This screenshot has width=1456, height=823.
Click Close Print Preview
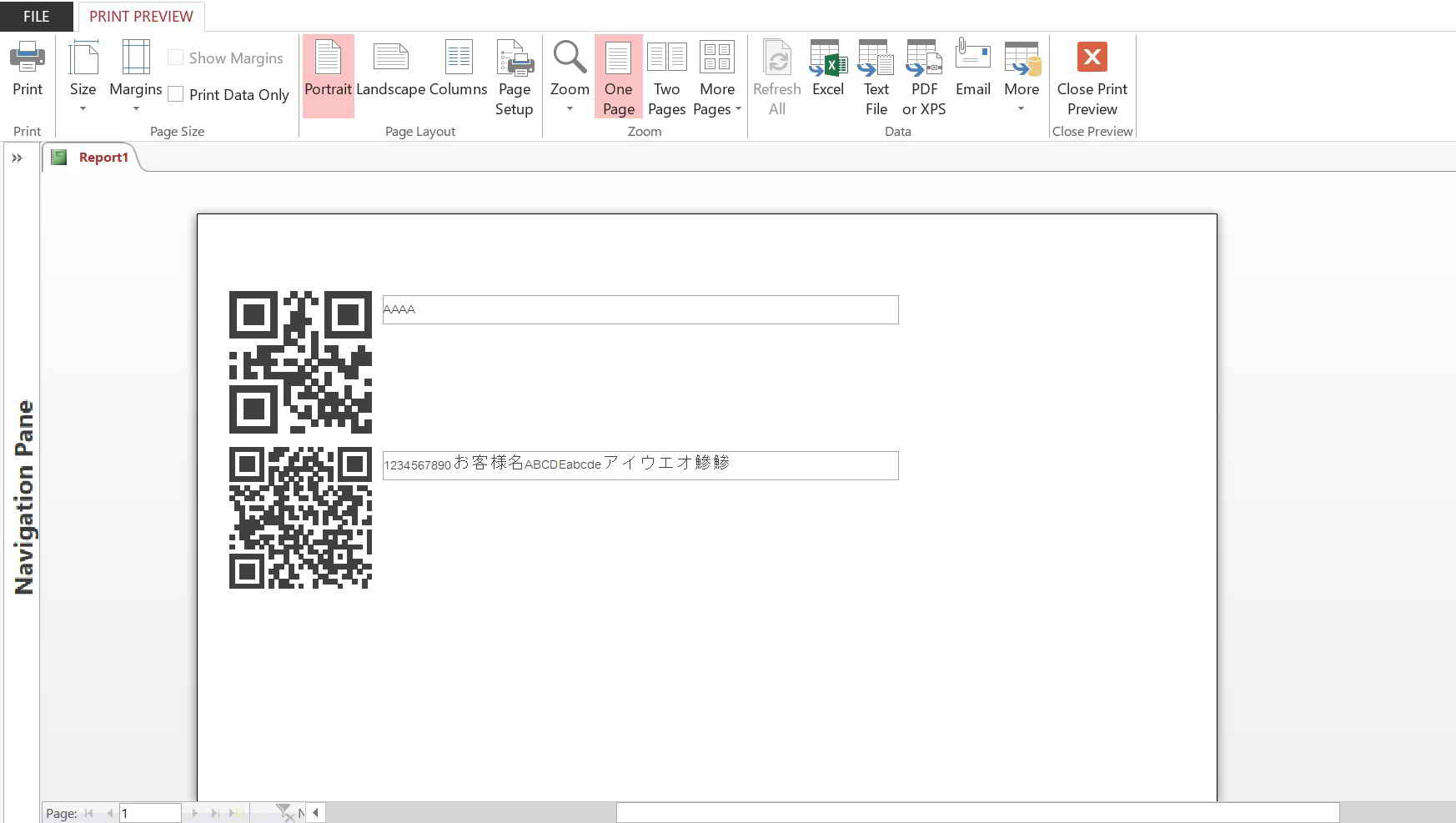pos(1092,77)
